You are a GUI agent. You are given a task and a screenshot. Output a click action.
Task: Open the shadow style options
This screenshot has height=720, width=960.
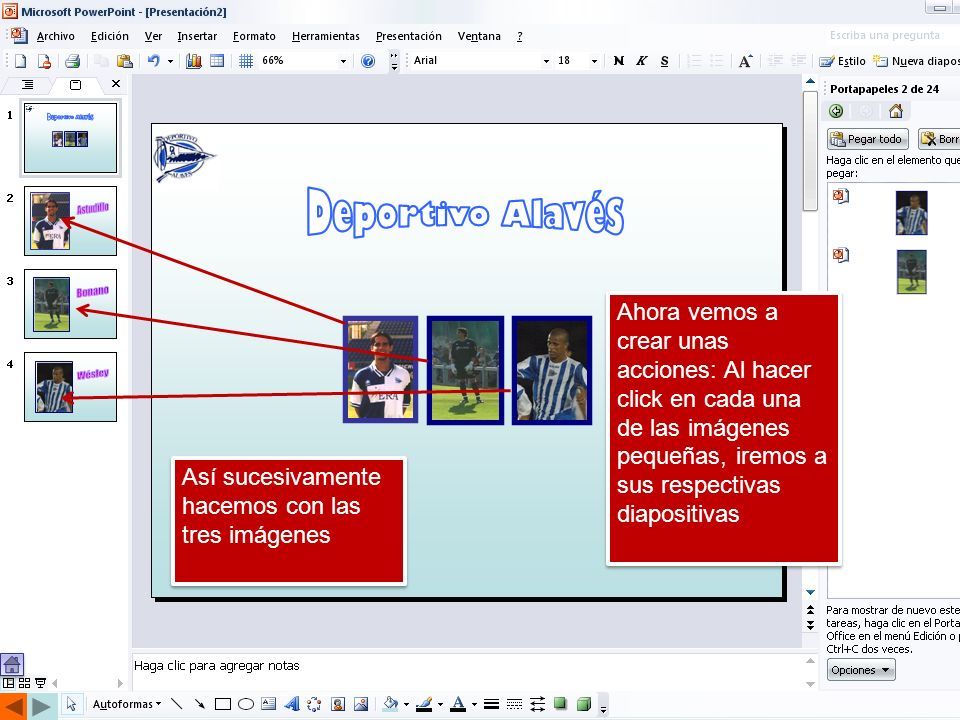click(x=560, y=704)
